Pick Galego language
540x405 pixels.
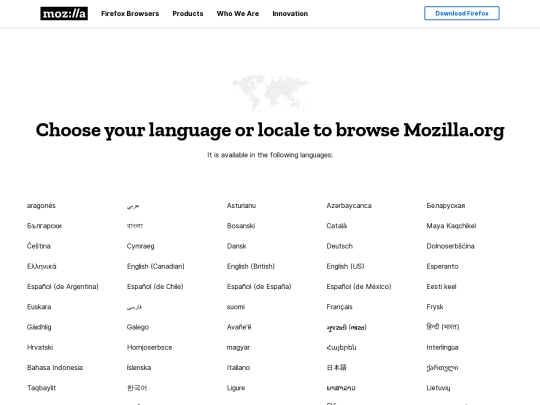click(138, 327)
